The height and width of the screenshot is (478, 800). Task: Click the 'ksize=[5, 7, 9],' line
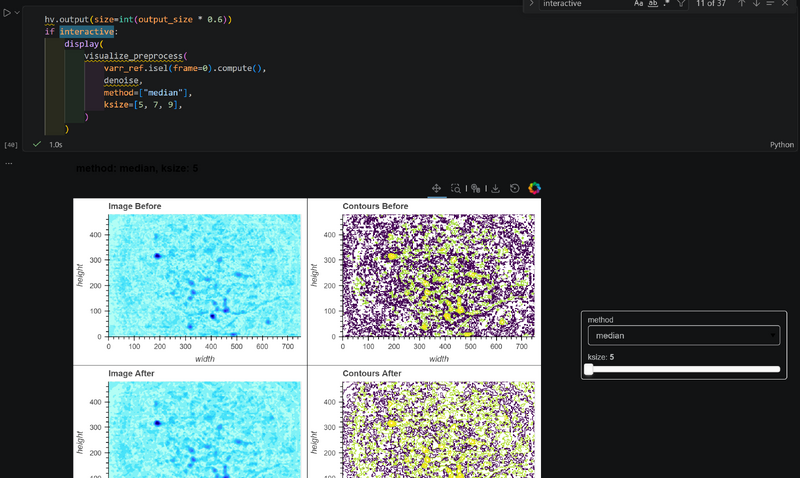(x=143, y=105)
